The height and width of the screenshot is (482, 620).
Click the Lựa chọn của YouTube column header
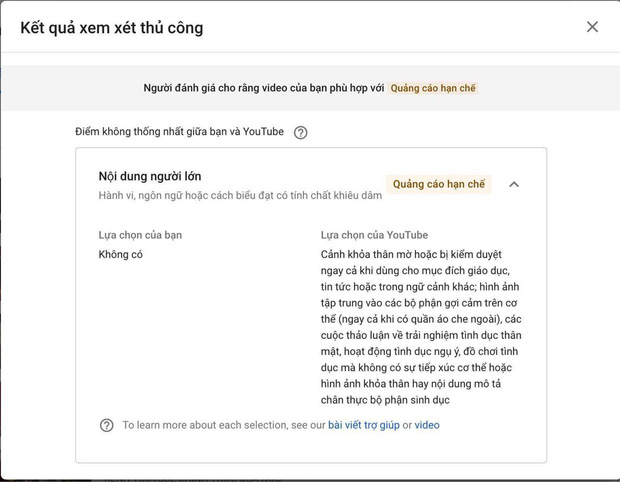coord(374,235)
